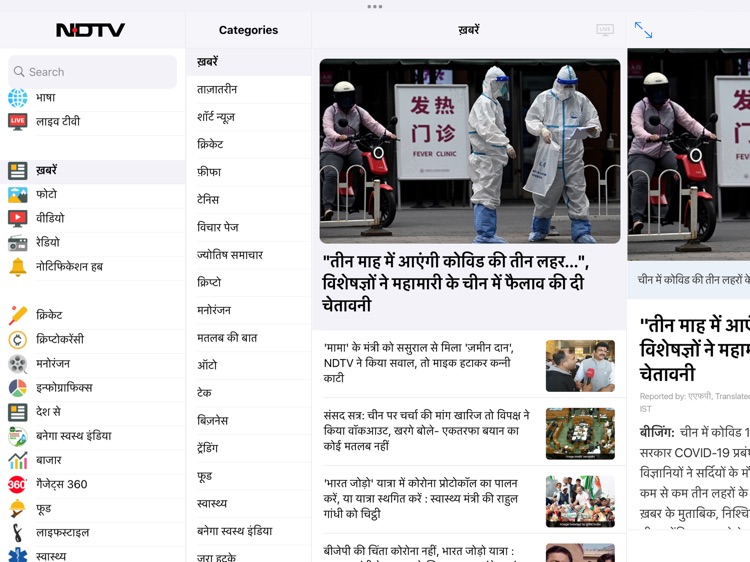
Task: Click नोटिफिकेशन हब label in sidebar
Action: (69, 267)
